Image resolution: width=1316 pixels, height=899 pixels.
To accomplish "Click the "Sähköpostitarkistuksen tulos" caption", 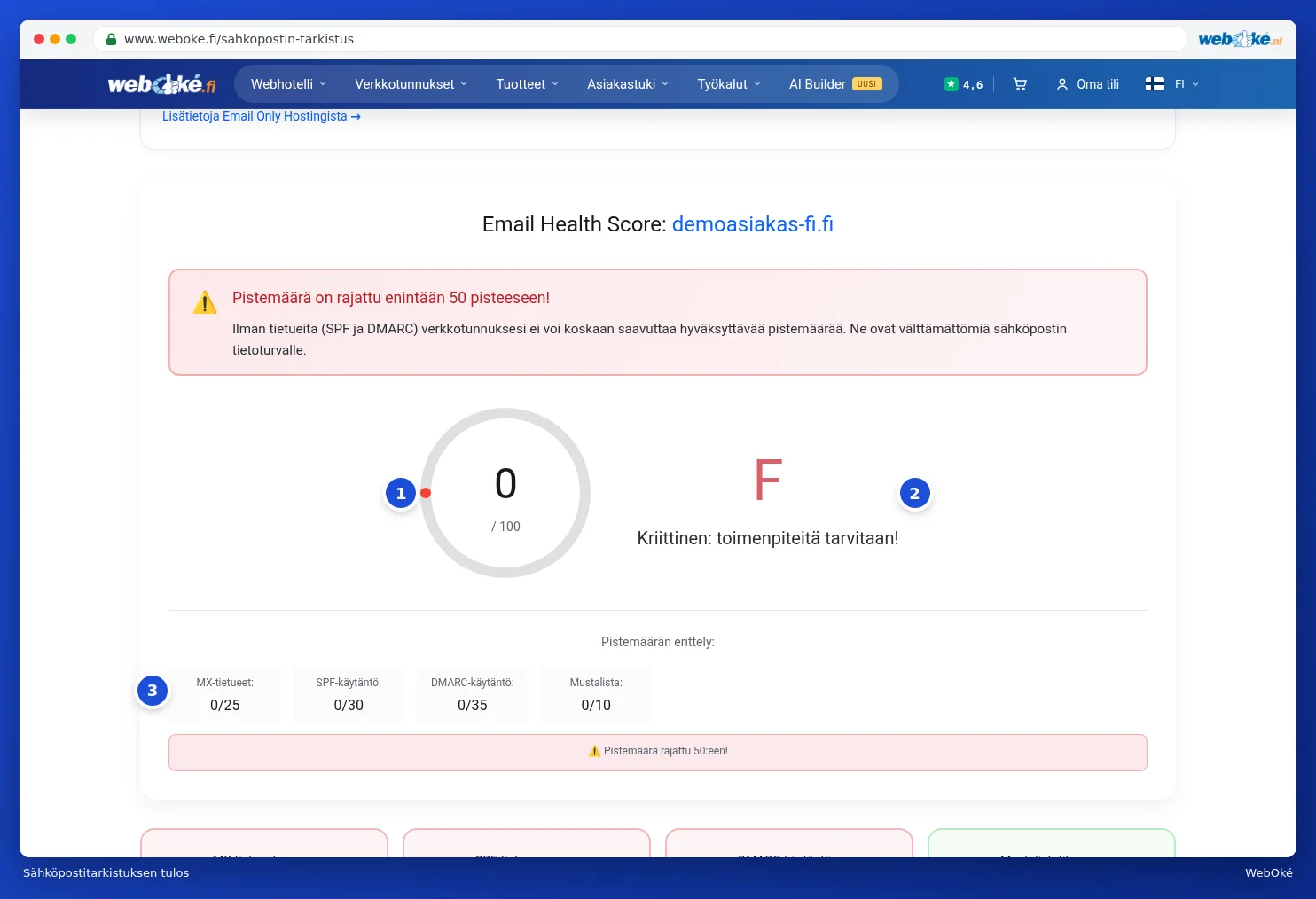I will (106, 873).
